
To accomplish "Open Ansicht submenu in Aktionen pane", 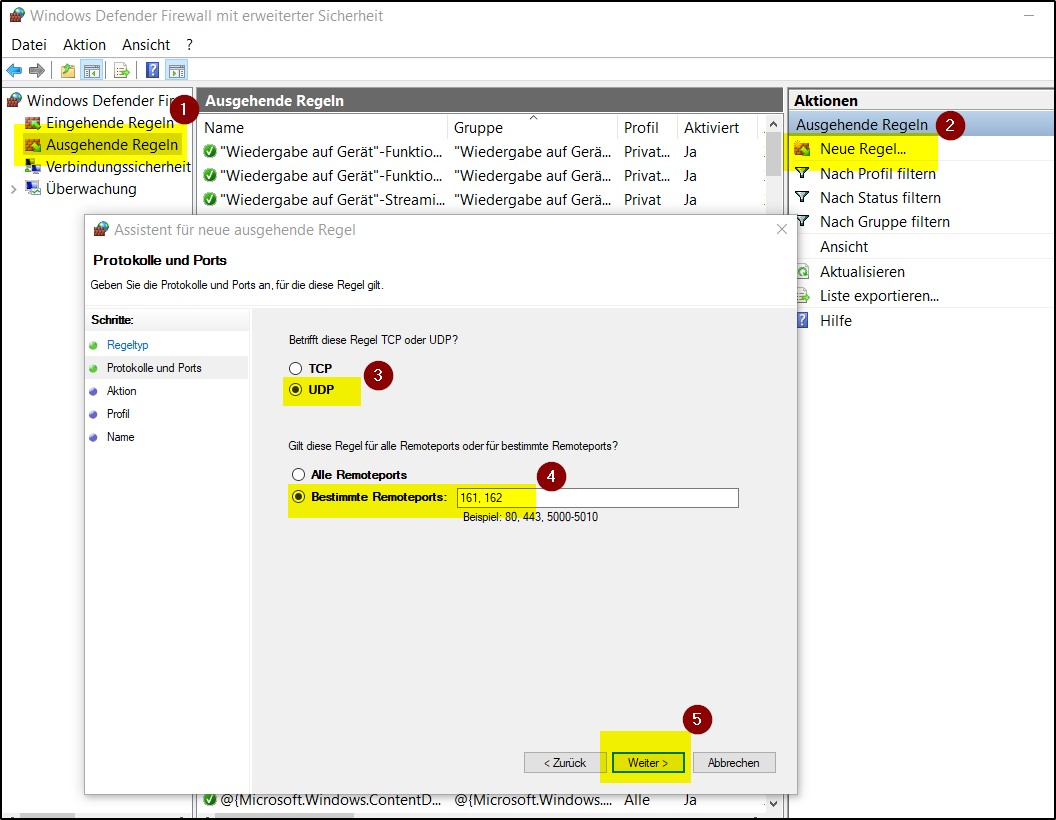I will click(844, 246).
